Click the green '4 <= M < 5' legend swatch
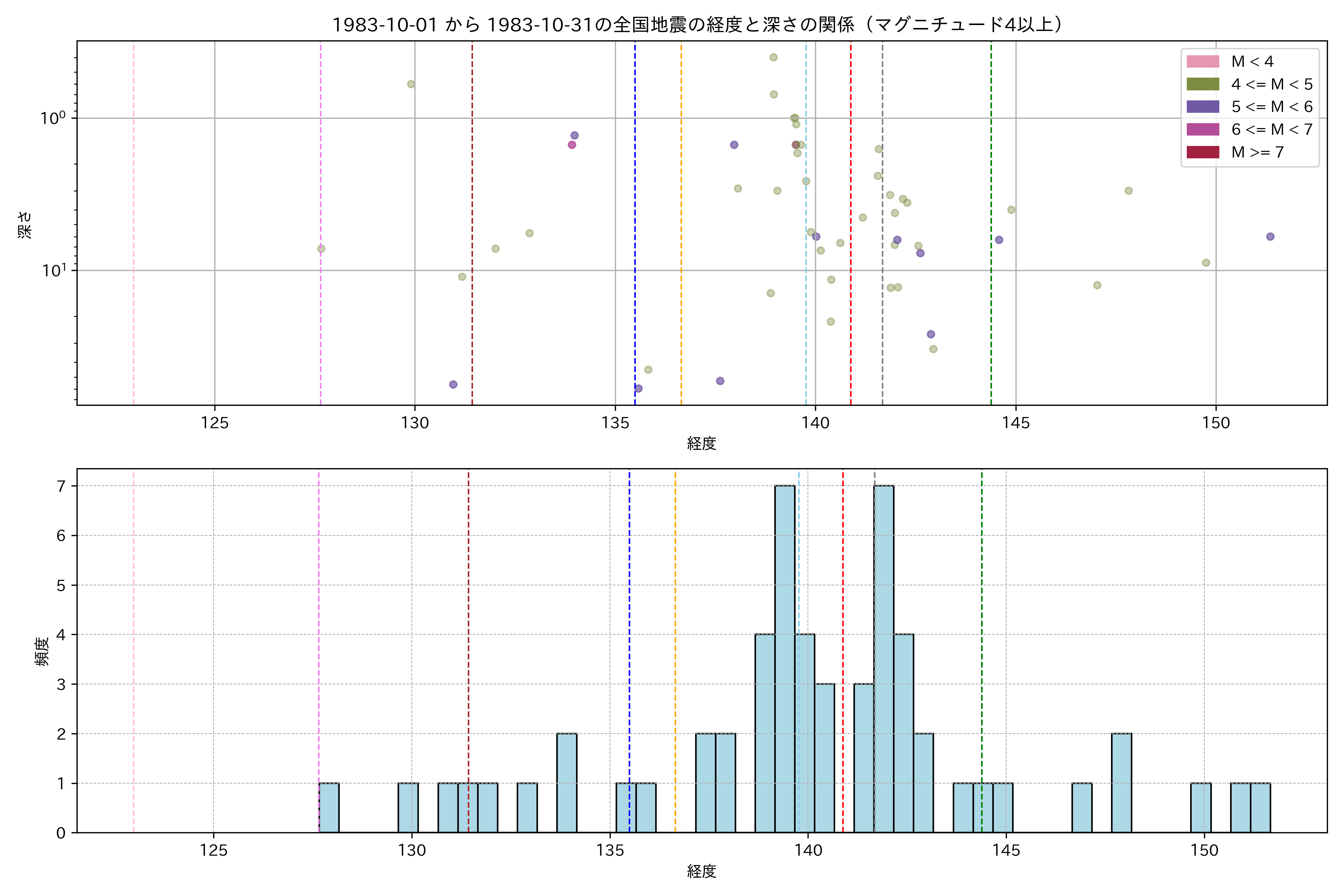Image resolution: width=1344 pixels, height=896 pixels. [1202, 85]
